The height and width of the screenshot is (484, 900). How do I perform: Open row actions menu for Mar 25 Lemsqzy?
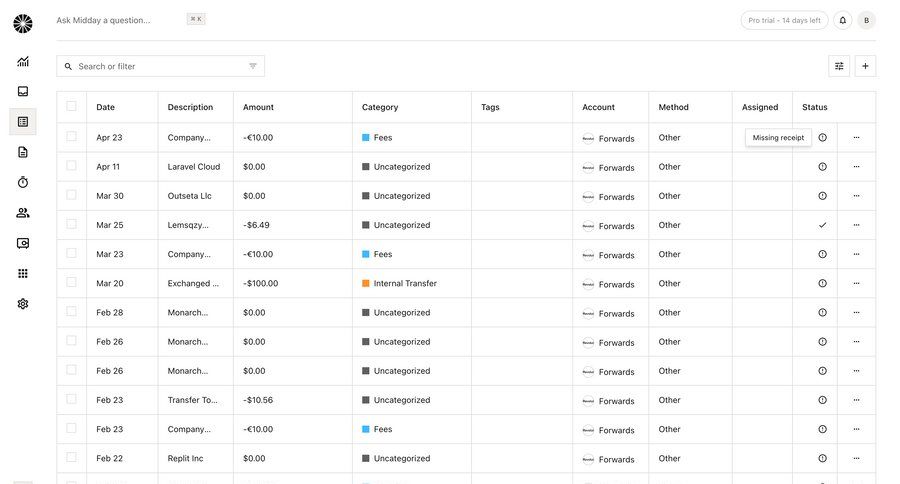856,225
